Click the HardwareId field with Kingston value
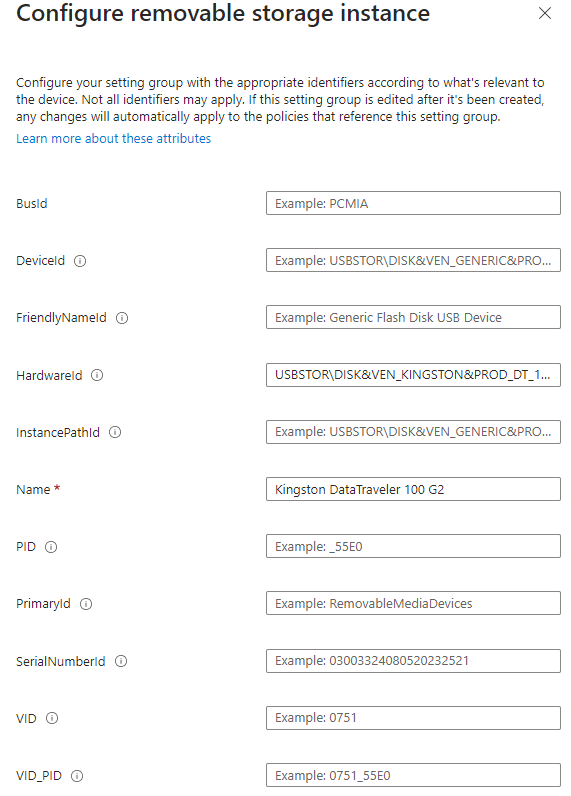The image size is (571, 796). click(413, 375)
